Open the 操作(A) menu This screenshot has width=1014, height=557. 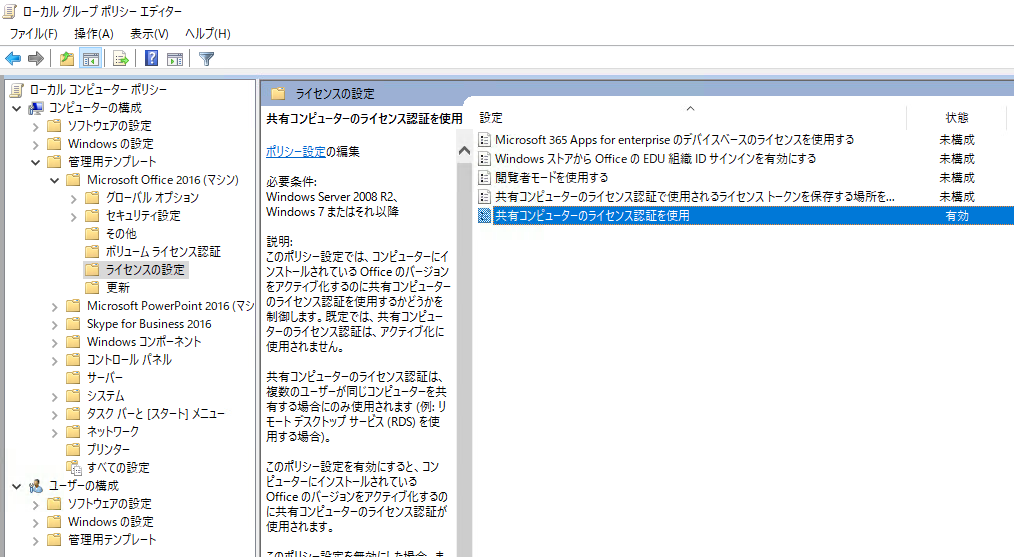(x=94, y=34)
